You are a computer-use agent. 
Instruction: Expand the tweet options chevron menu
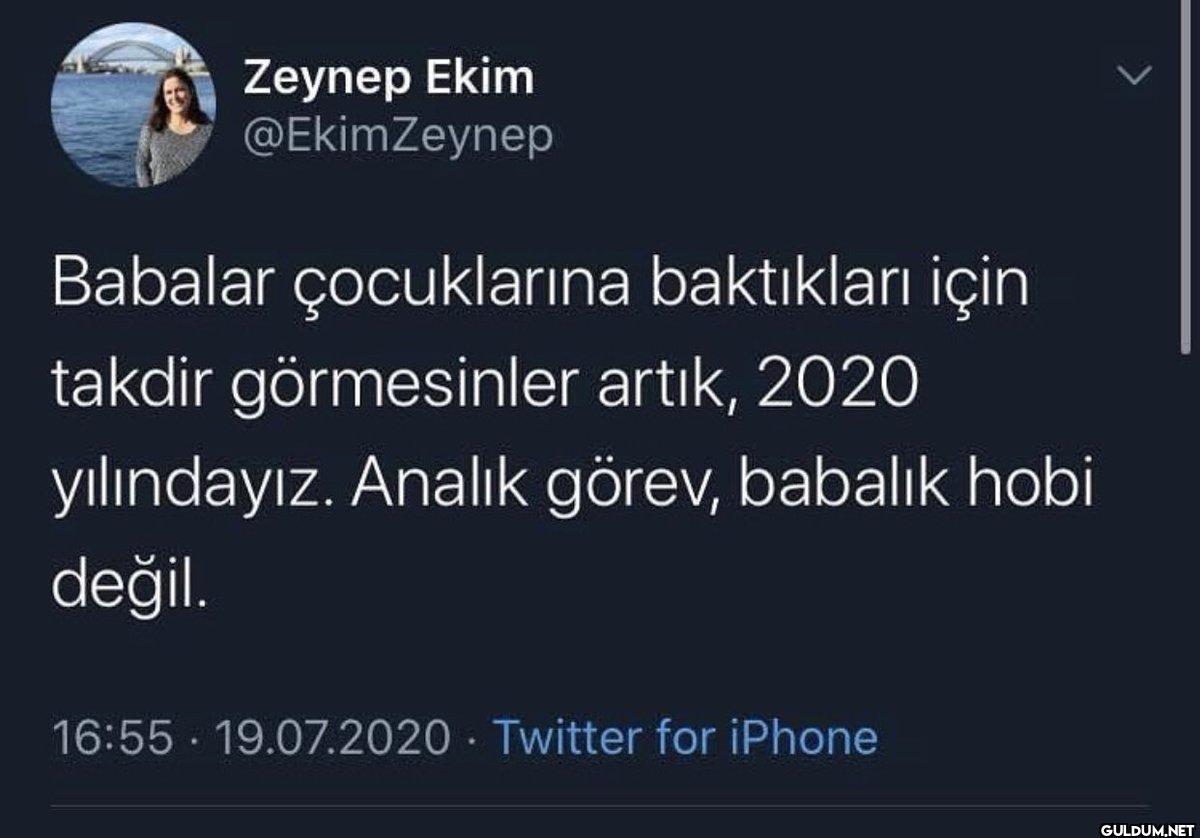tap(1134, 75)
